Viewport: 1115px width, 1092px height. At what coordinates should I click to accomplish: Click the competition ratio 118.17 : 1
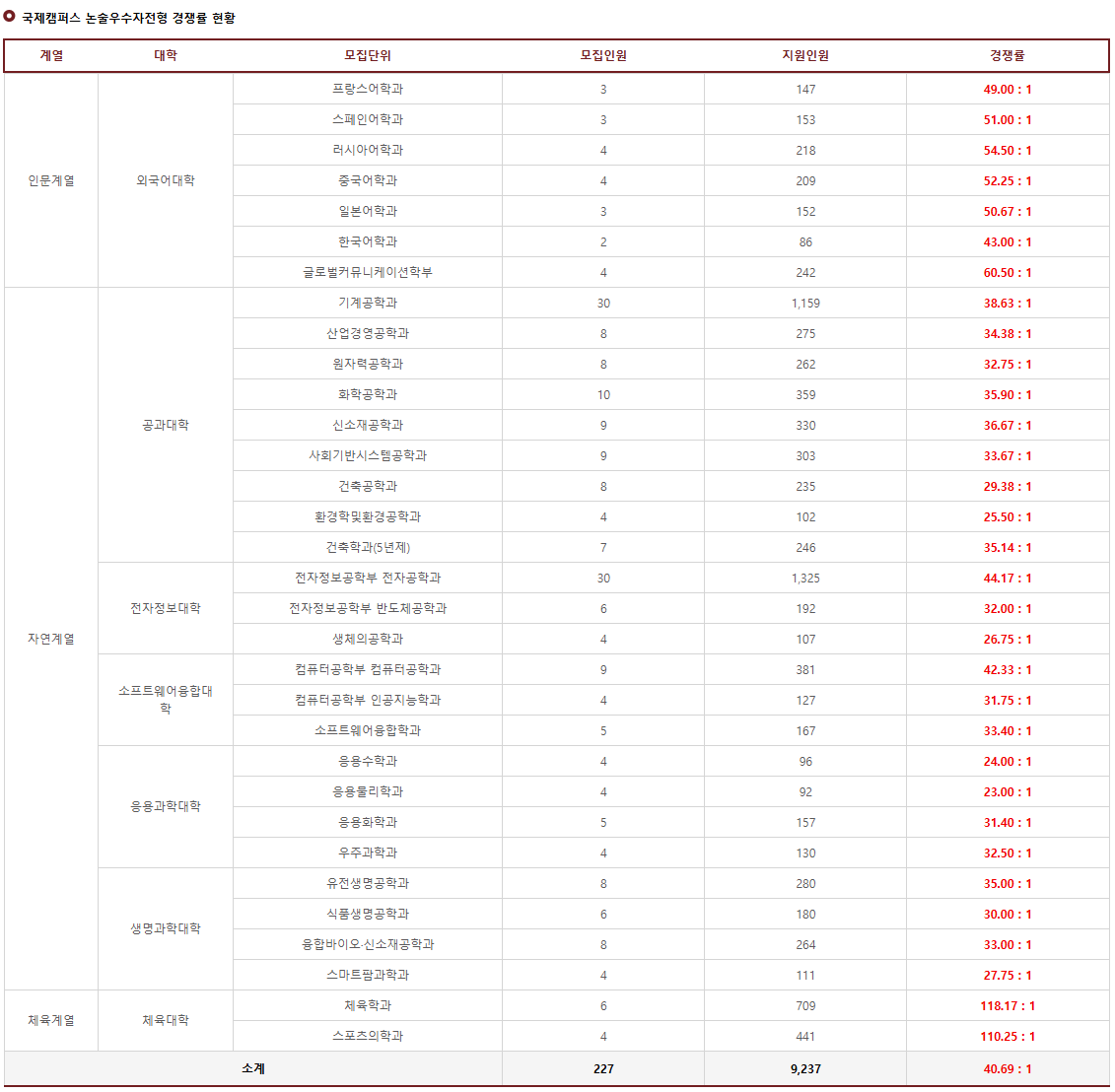tap(1007, 1006)
